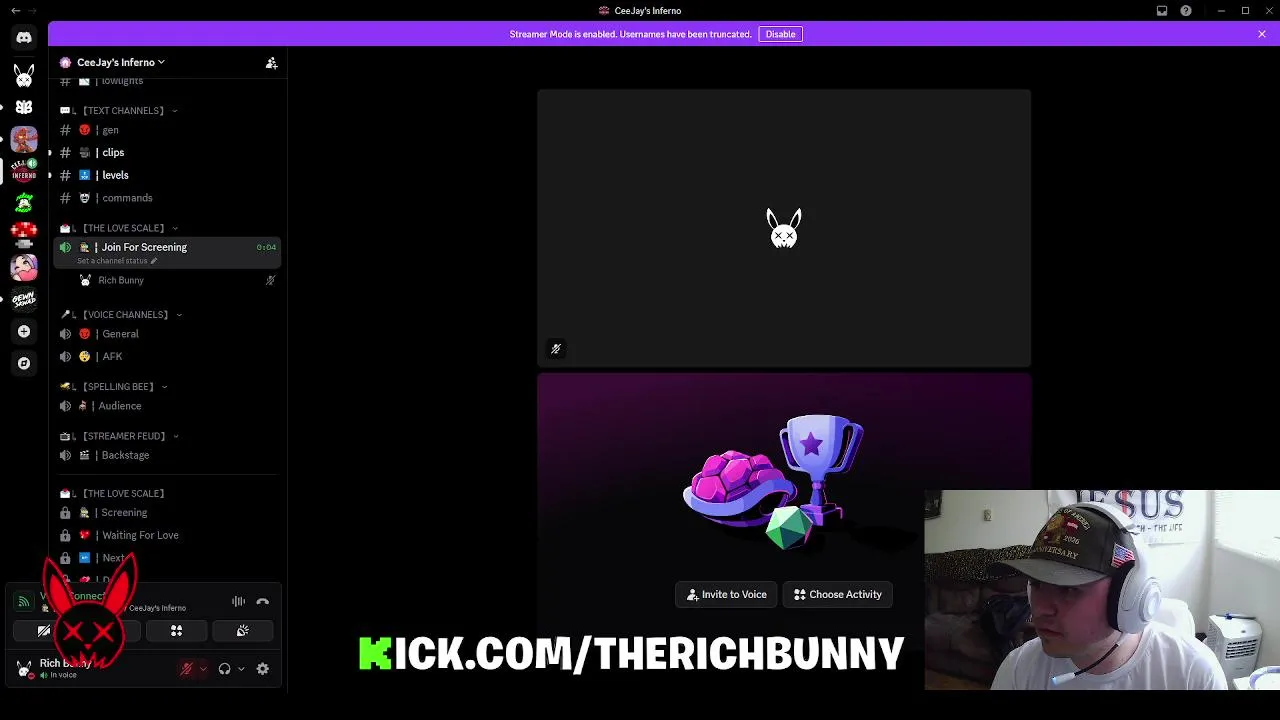Select Rich Bunny's voice participant tile
The image size is (1280, 720).
pos(784,228)
